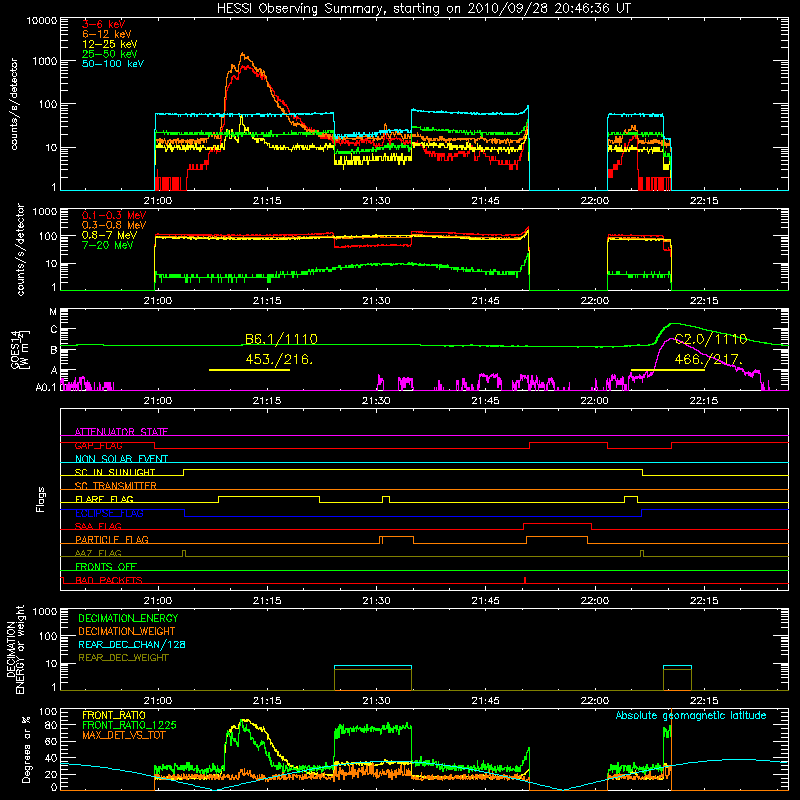Screen dimensions: 800x800
Task: Click the '466./217.' flare position label
Action: (x=708, y=359)
